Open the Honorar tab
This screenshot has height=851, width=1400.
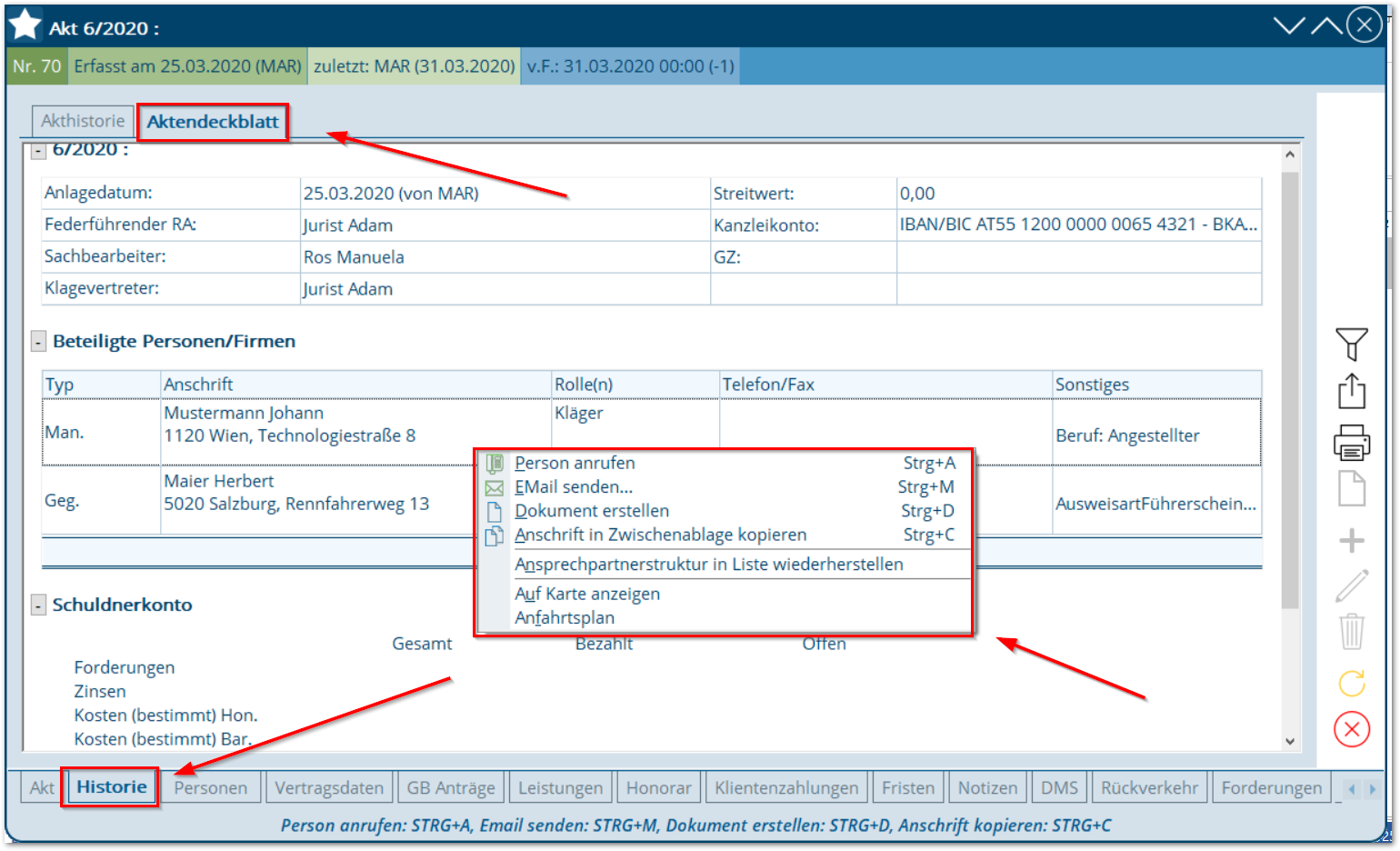(x=659, y=787)
